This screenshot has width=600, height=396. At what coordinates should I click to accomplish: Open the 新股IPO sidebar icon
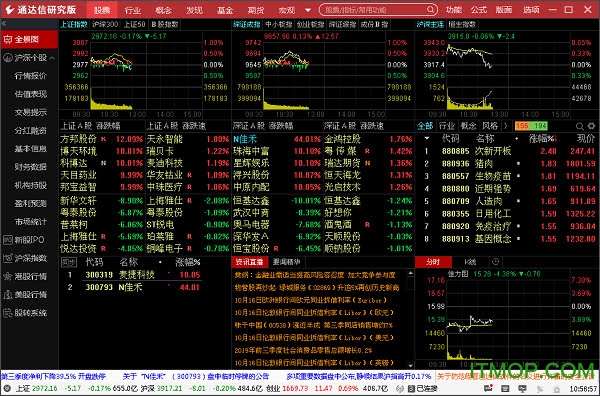[x=8, y=240]
